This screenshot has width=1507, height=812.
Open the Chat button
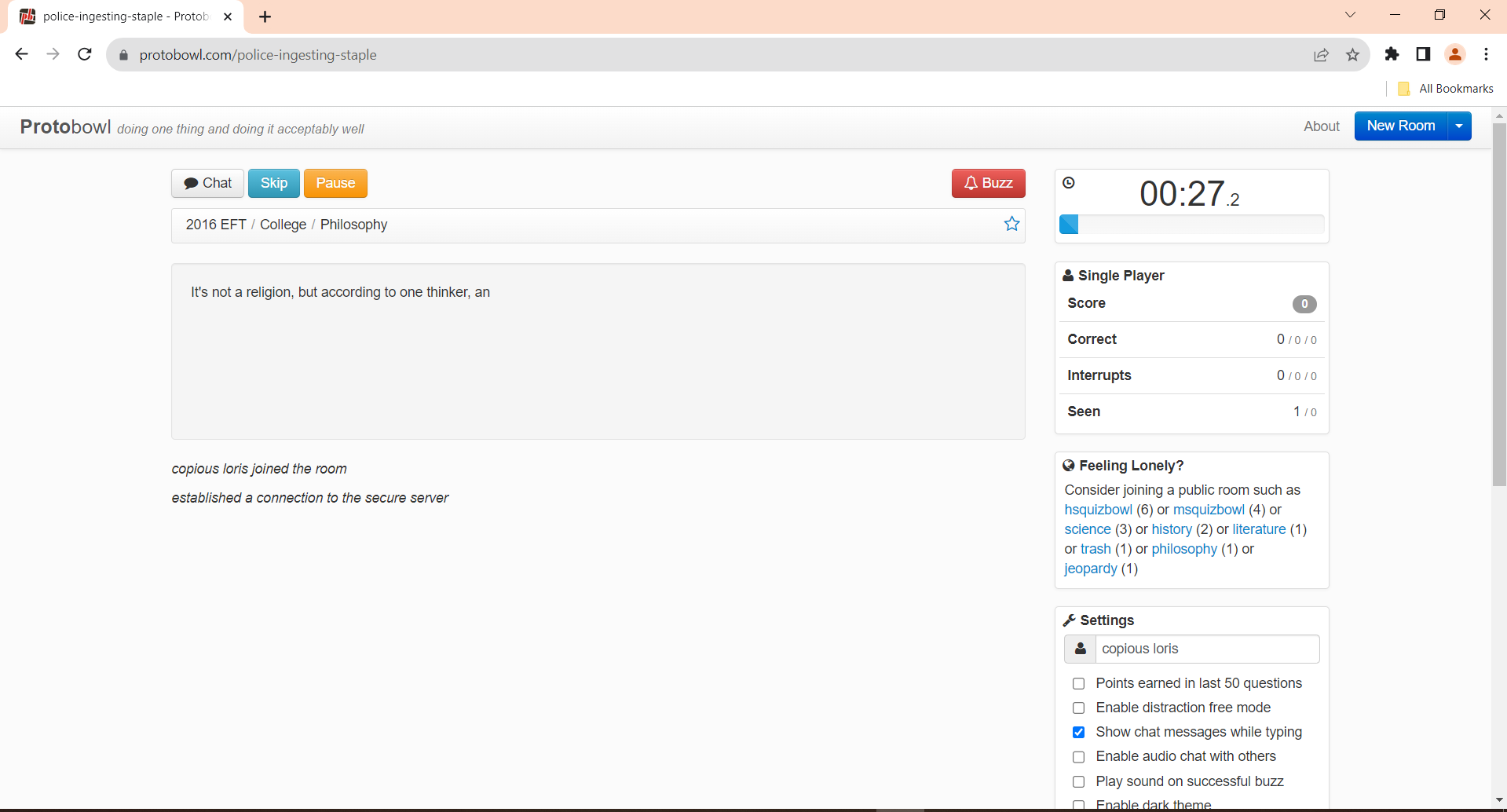(207, 183)
